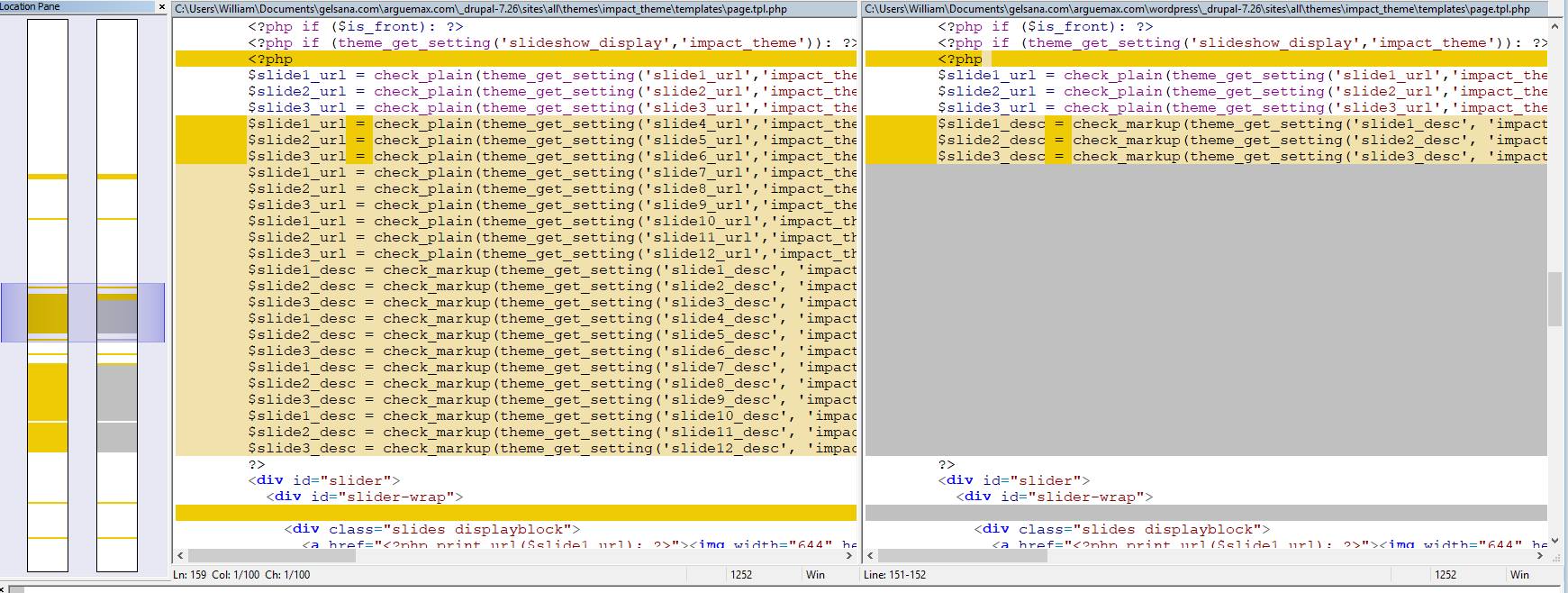Click left pane line containing 'slide10_url'
Viewport: 1568px width, 593px height.
pyautogui.click(x=516, y=221)
